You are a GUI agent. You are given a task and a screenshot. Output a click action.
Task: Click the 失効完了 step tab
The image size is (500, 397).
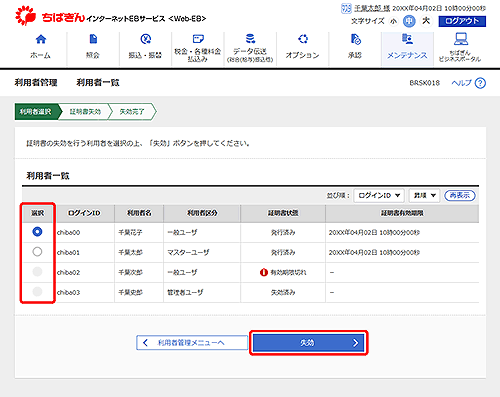[132, 112]
